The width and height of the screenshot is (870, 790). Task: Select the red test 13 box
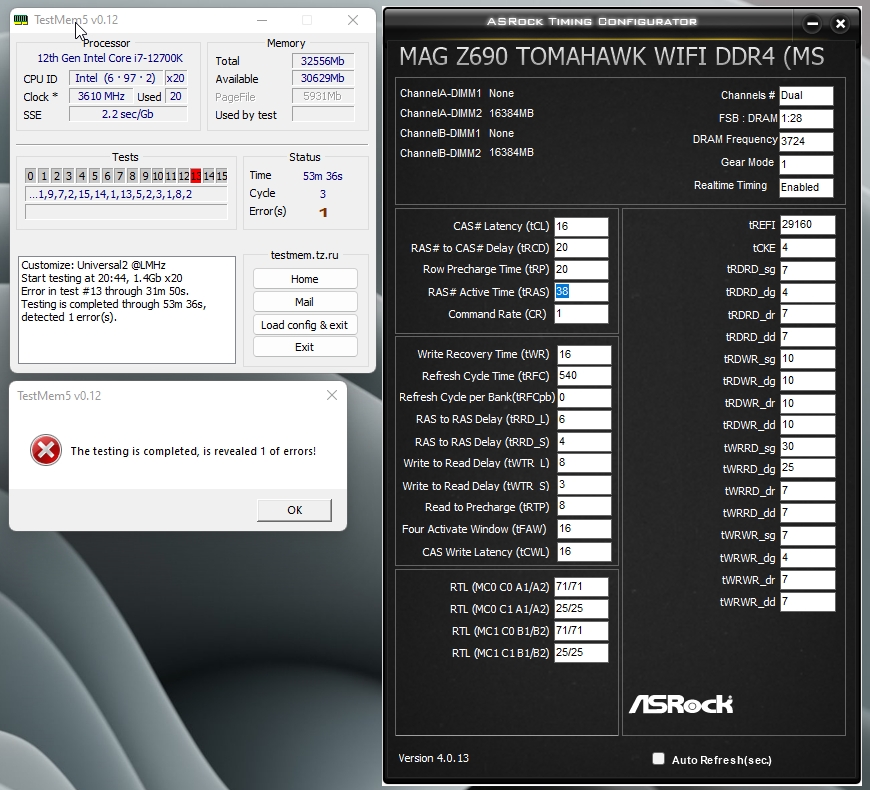click(x=196, y=176)
